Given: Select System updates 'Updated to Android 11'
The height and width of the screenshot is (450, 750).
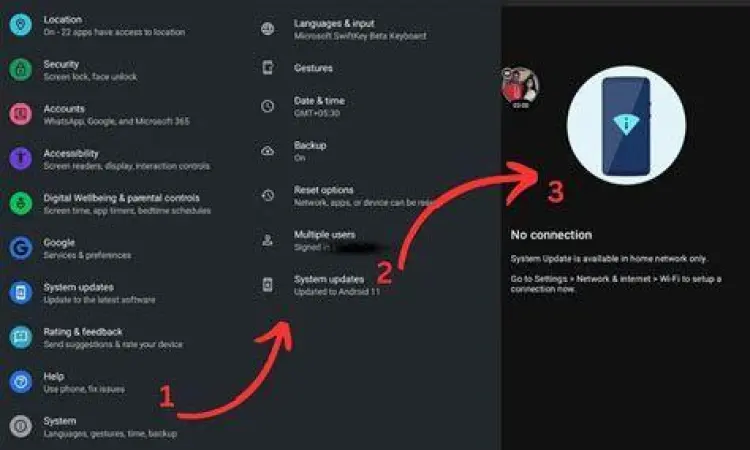Looking at the screenshot, I should click(x=337, y=285).
